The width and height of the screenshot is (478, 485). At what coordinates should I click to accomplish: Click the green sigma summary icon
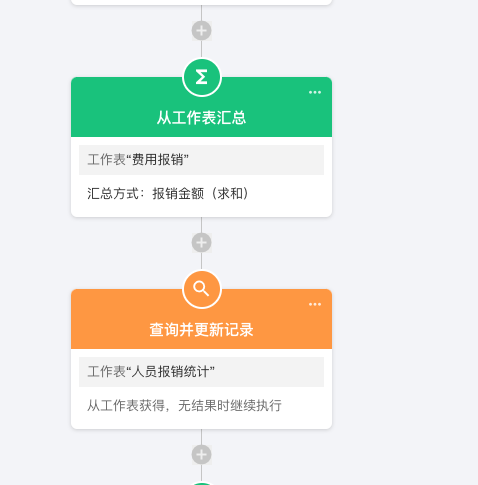coord(202,77)
